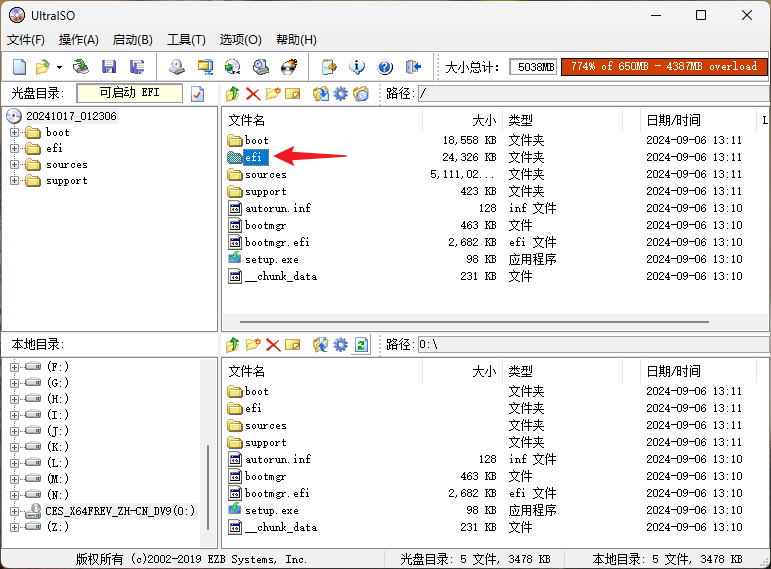Click the 可启动 EFI boot type field
This screenshot has width=771, height=569.
pos(129,93)
